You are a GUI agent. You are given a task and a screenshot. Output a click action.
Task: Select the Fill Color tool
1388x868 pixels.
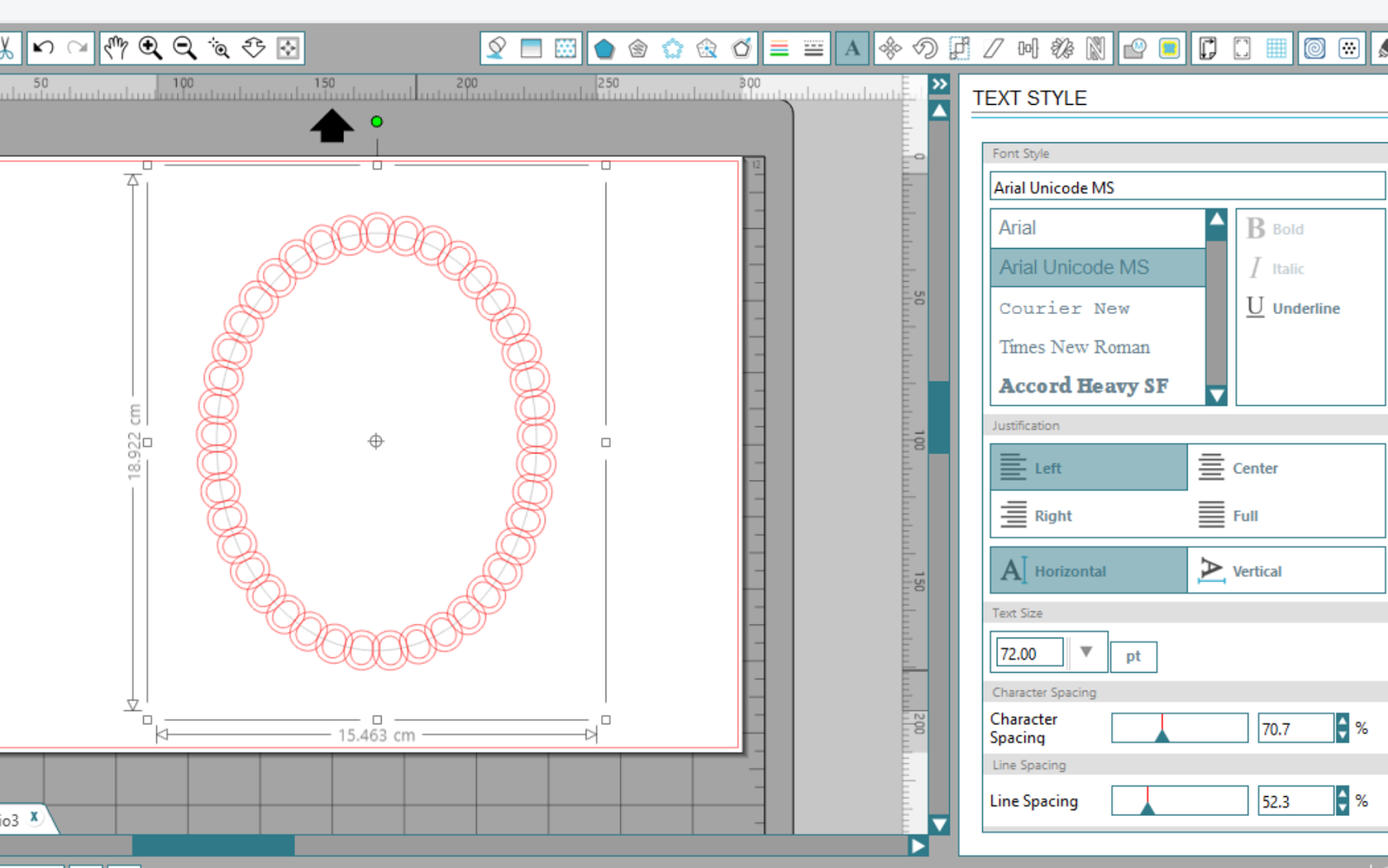(495, 48)
